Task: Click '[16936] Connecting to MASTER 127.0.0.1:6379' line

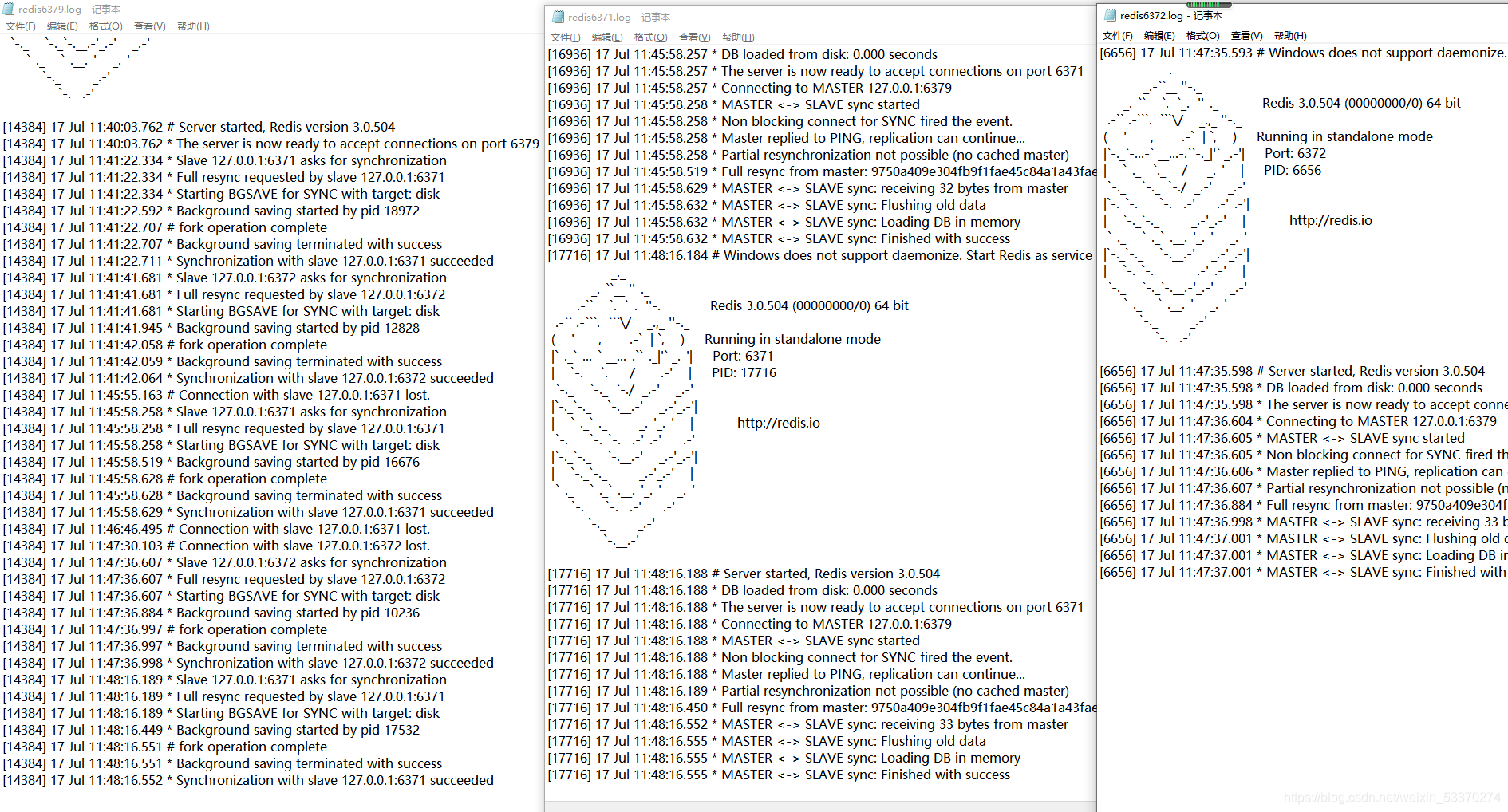Action: pos(750,88)
